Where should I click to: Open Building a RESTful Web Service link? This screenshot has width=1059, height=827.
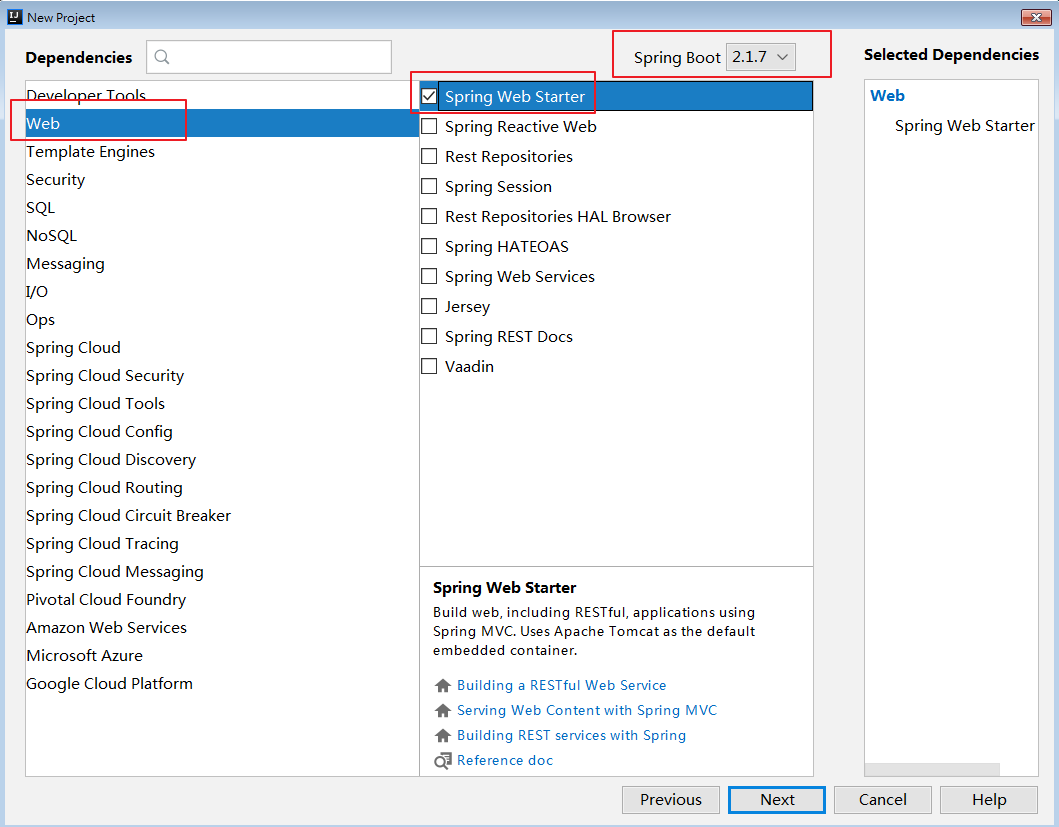[x=561, y=686]
